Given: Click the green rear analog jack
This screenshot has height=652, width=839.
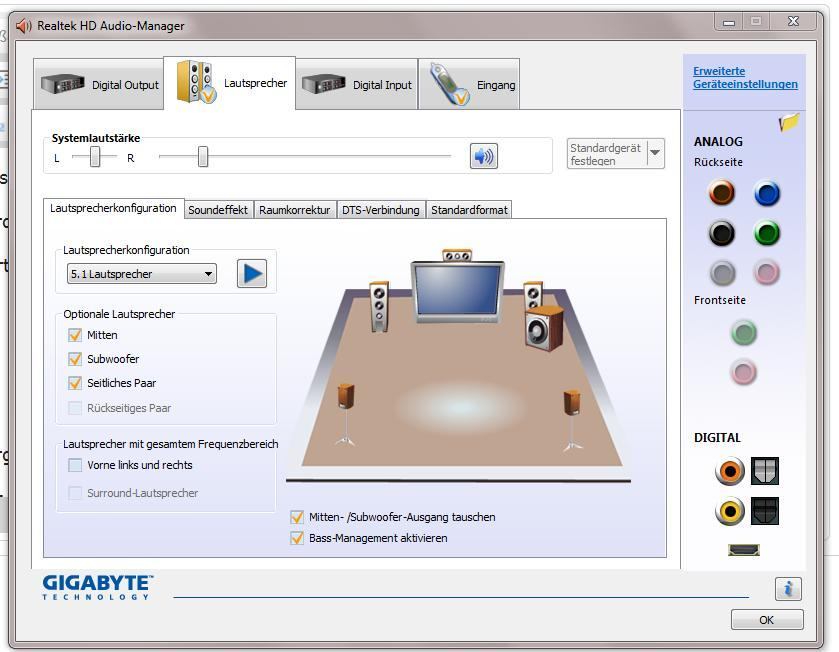Looking at the screenshot, I should tap(767, 233).
